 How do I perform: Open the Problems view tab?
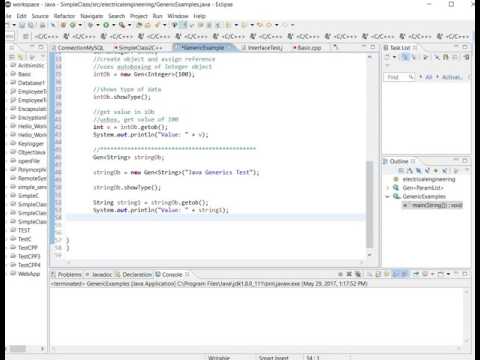click(x=67, y=275)
